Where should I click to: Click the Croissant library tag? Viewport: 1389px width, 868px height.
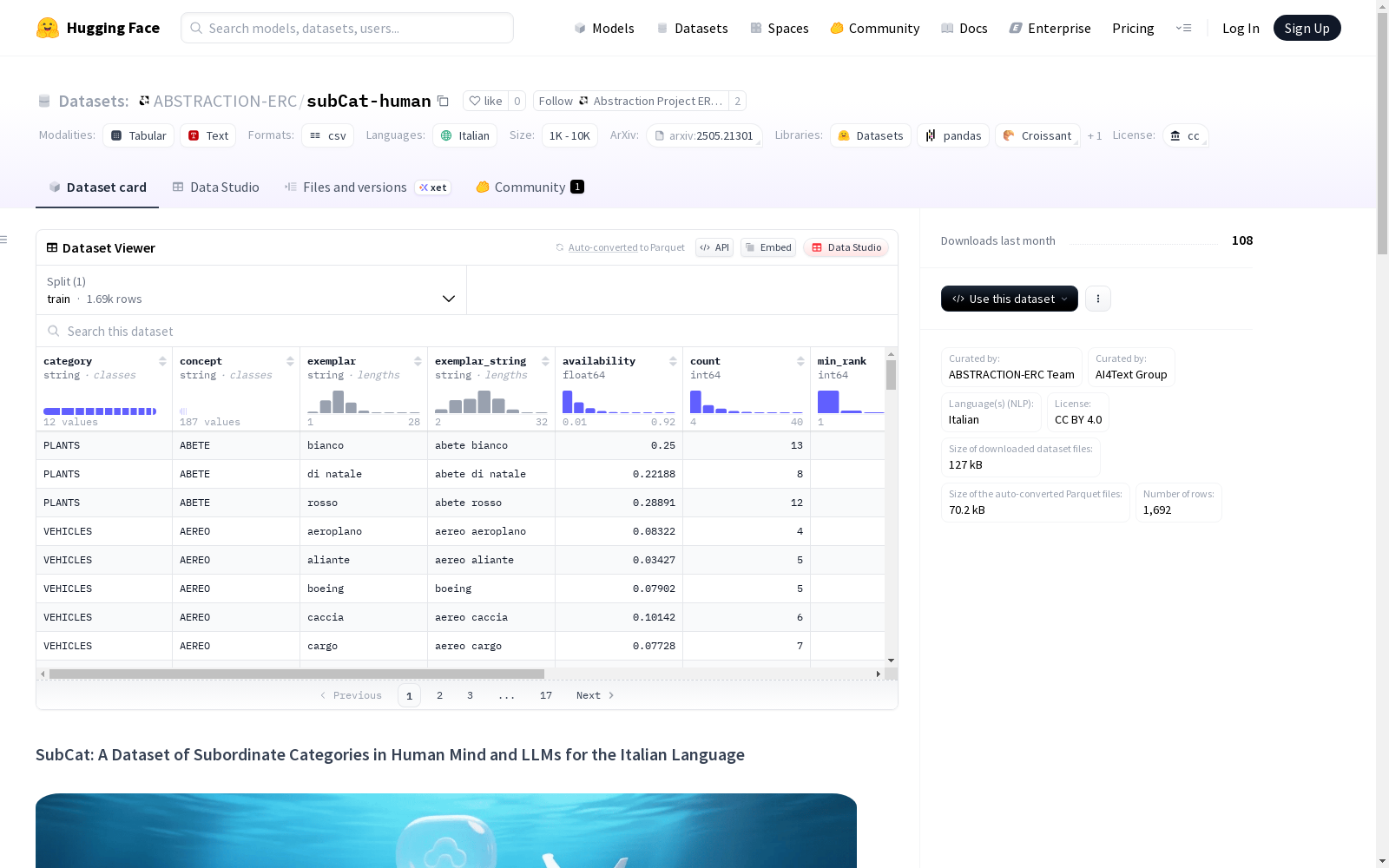point(1037,135)
